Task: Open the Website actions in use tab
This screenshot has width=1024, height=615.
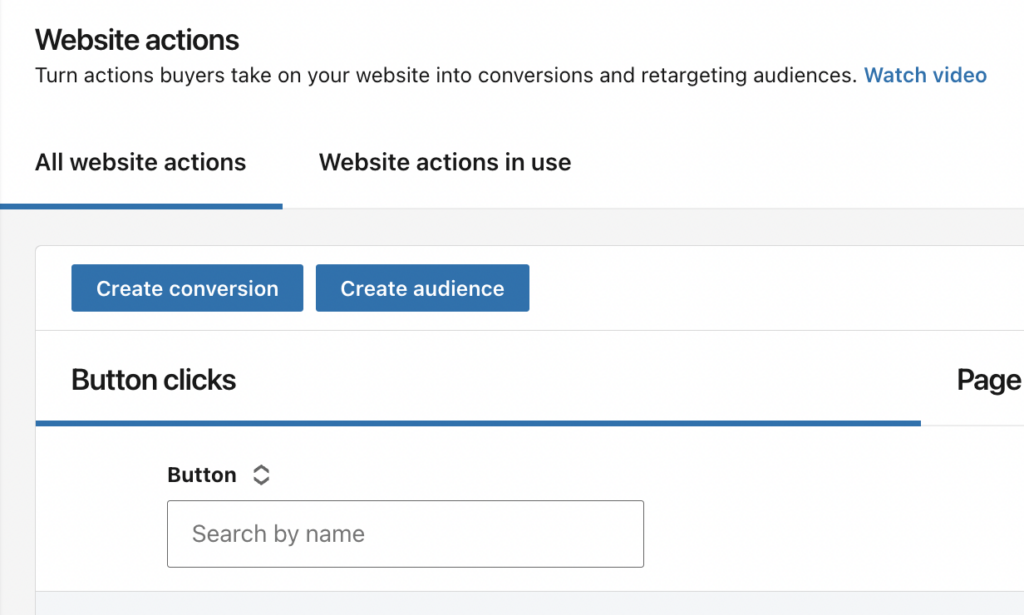Action: [445, 162]
